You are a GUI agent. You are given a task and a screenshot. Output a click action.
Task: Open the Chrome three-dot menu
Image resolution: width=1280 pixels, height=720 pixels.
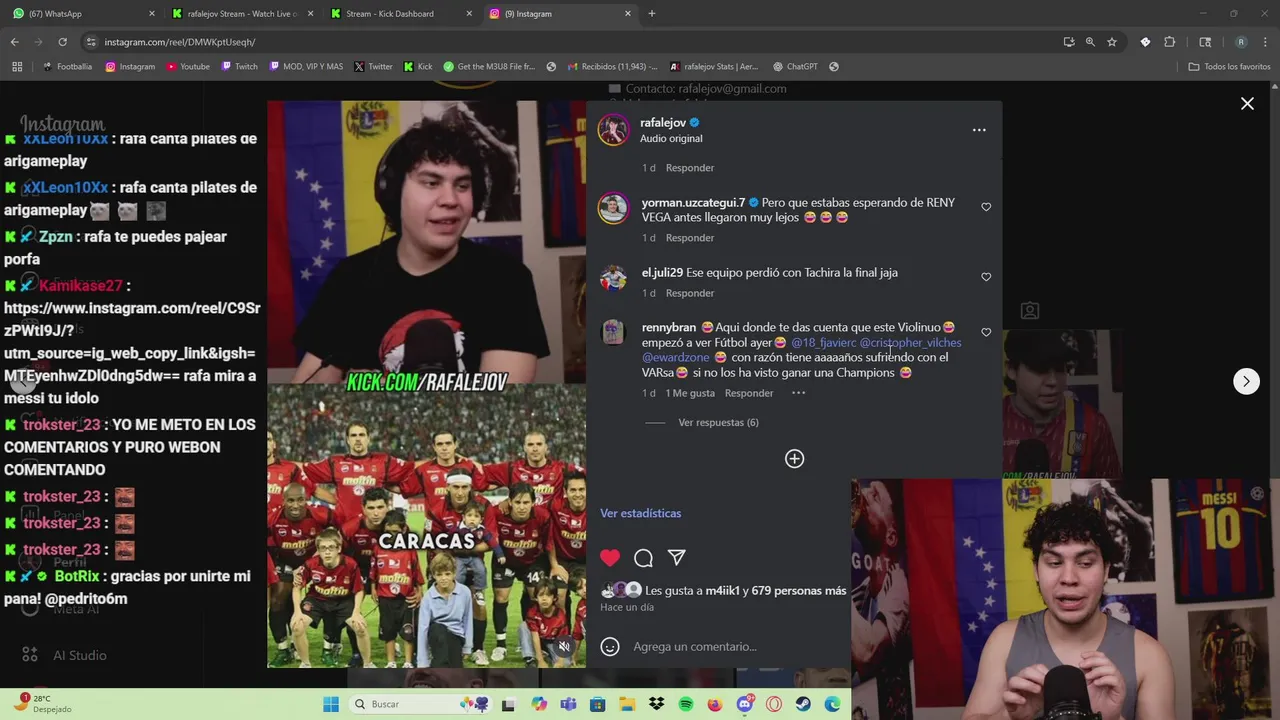(x=1265, y=42)
